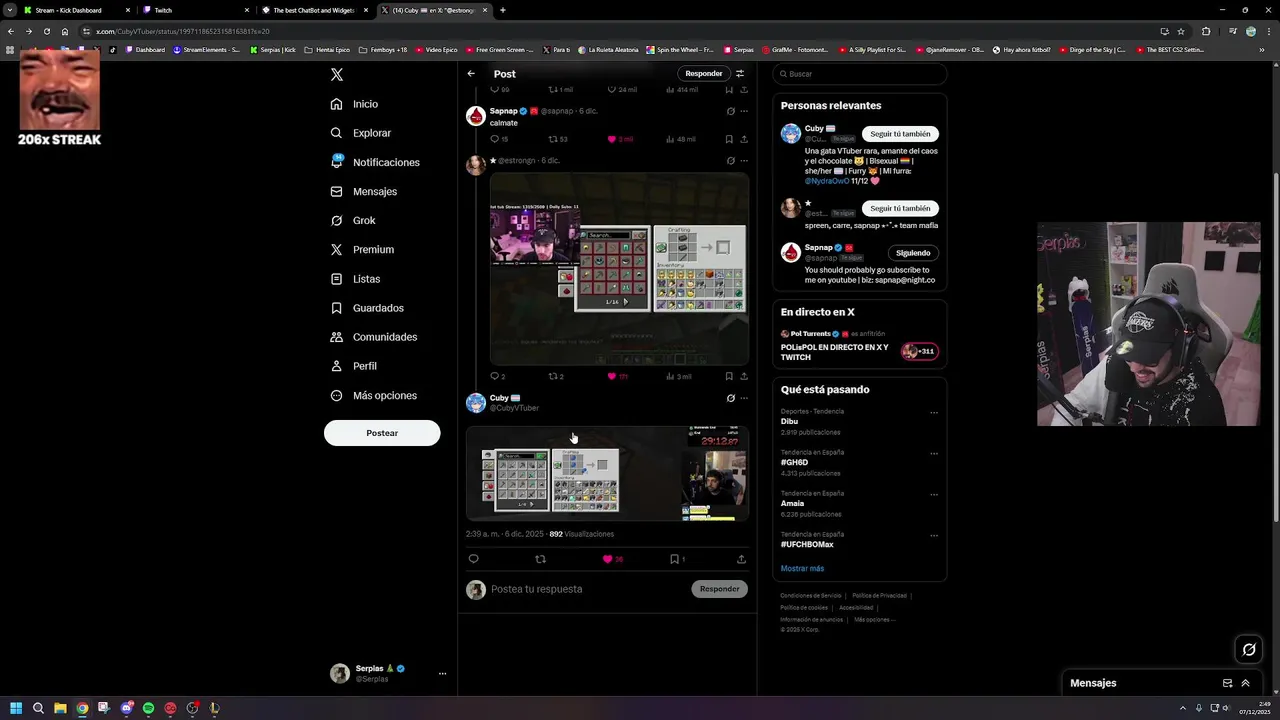1280x720 pixels.
Task: Follow Cuby with Seguir tú también
Action: click(900, 134)
